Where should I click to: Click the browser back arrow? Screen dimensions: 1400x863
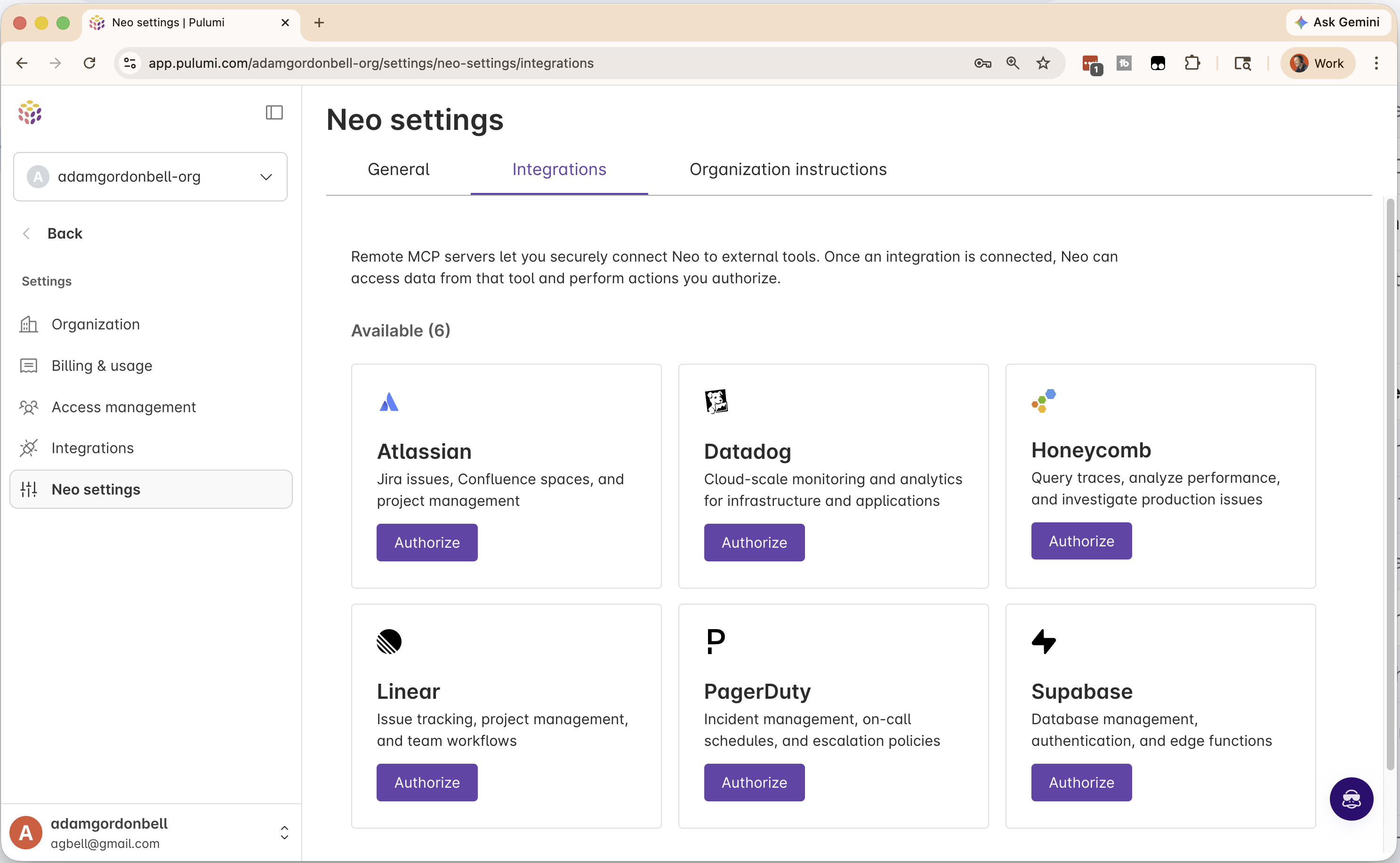(x=22, y=63)
